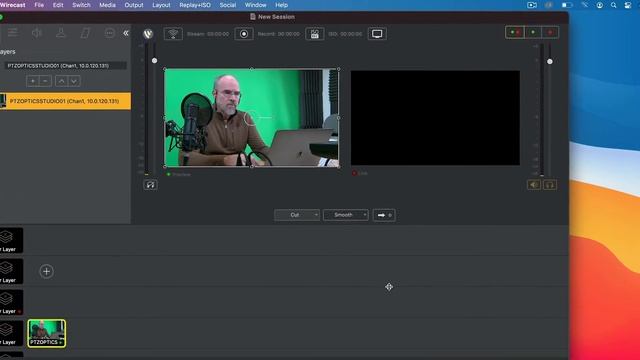Screen dimensions: 640x360
Task: Adjust the live audio volume slider knob
Action: 550,62
